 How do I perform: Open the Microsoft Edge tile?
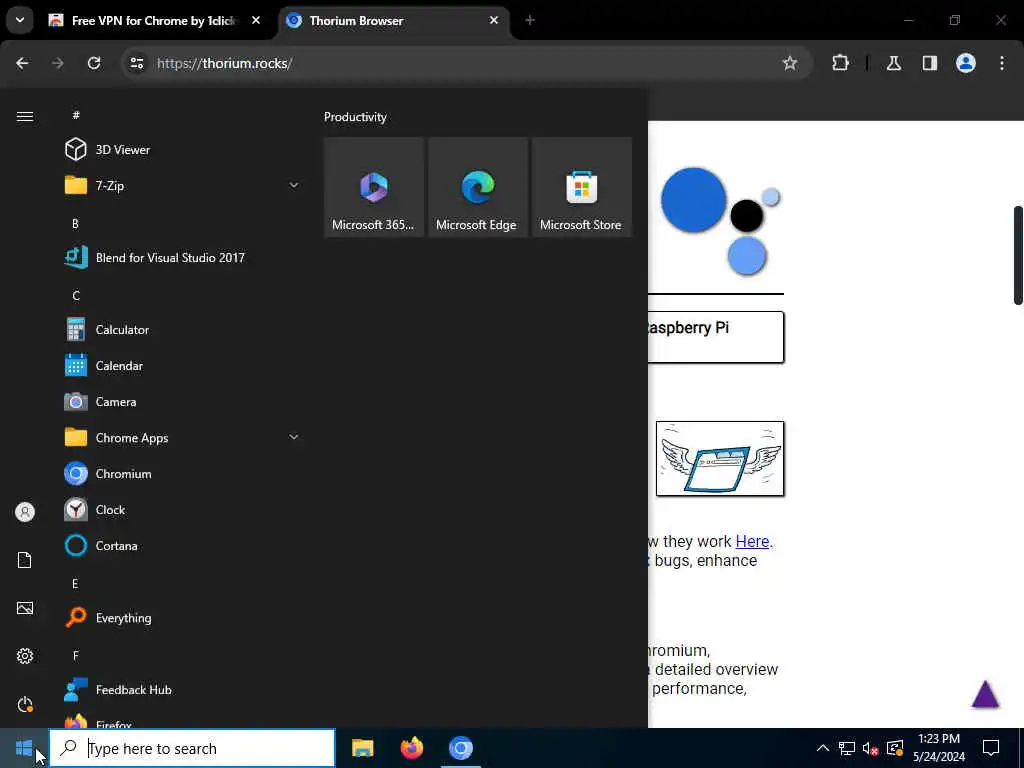coord(477,187)
